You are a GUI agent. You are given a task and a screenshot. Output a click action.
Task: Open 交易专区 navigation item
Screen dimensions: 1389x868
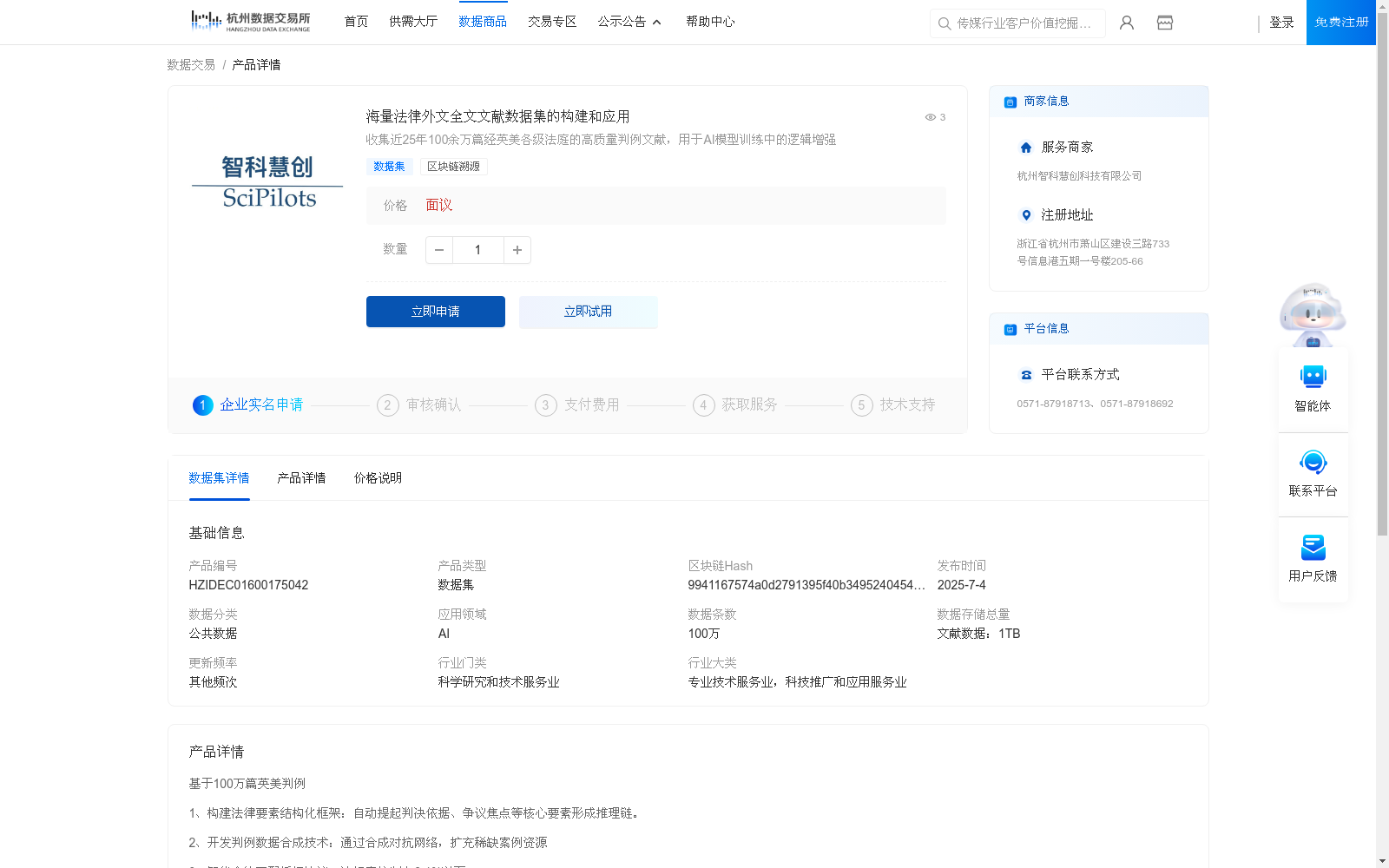pos(552,22)
